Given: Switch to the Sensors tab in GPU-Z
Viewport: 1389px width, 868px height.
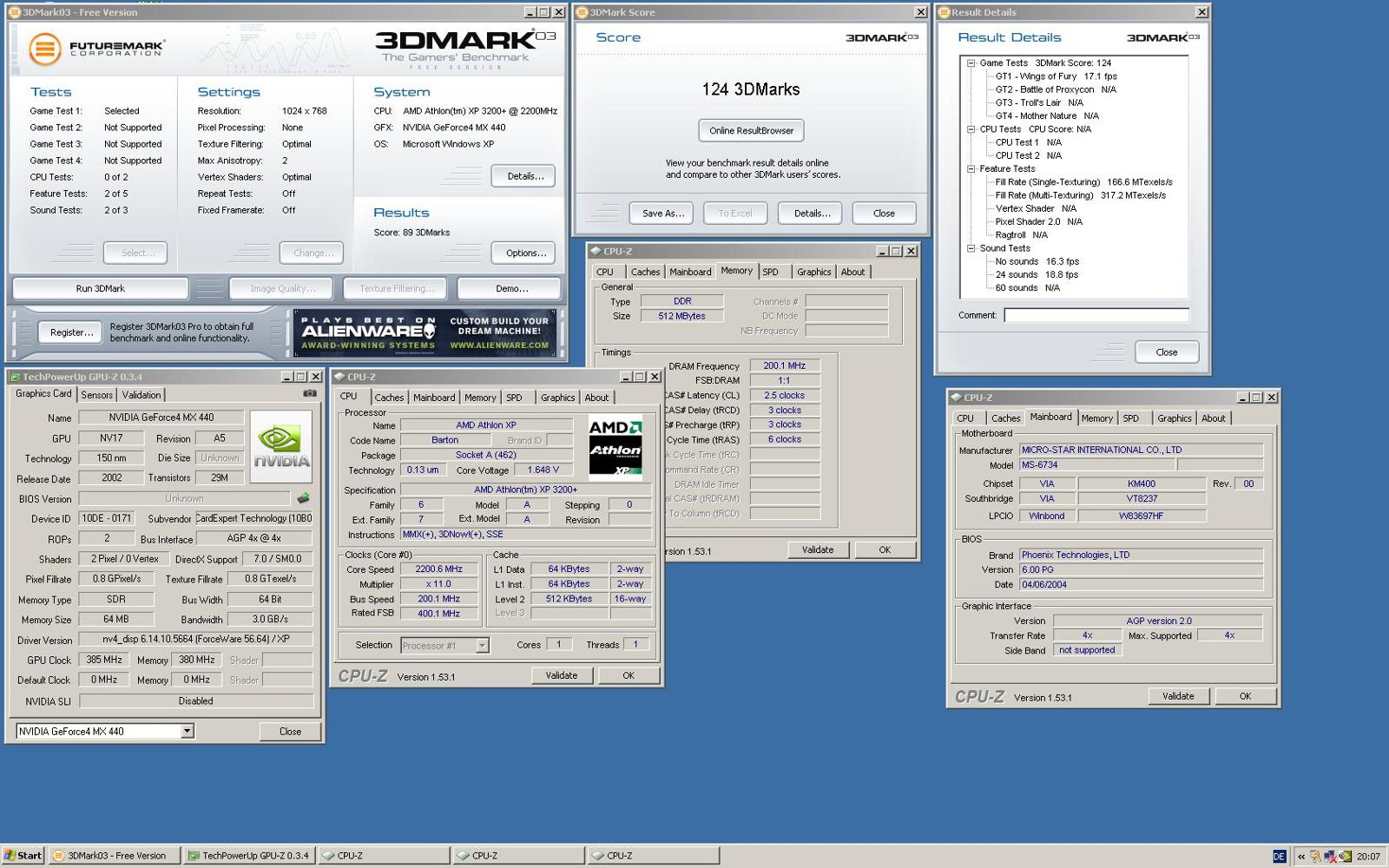Looking at the screenshot, I should click(x=97, y=395).
